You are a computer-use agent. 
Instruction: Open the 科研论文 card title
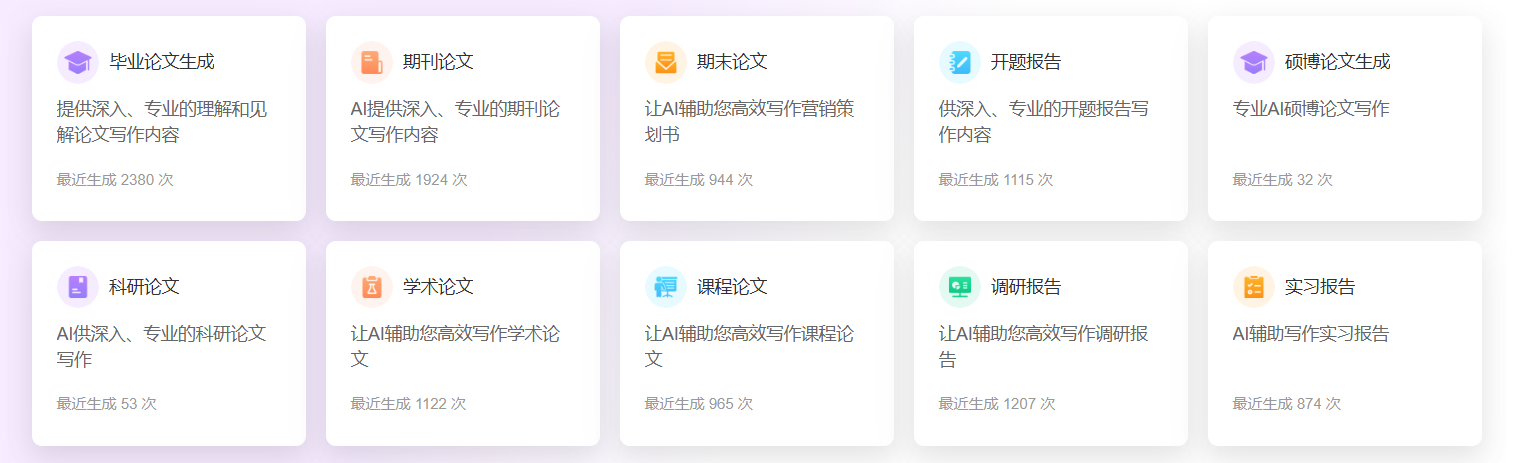[144, 287]
